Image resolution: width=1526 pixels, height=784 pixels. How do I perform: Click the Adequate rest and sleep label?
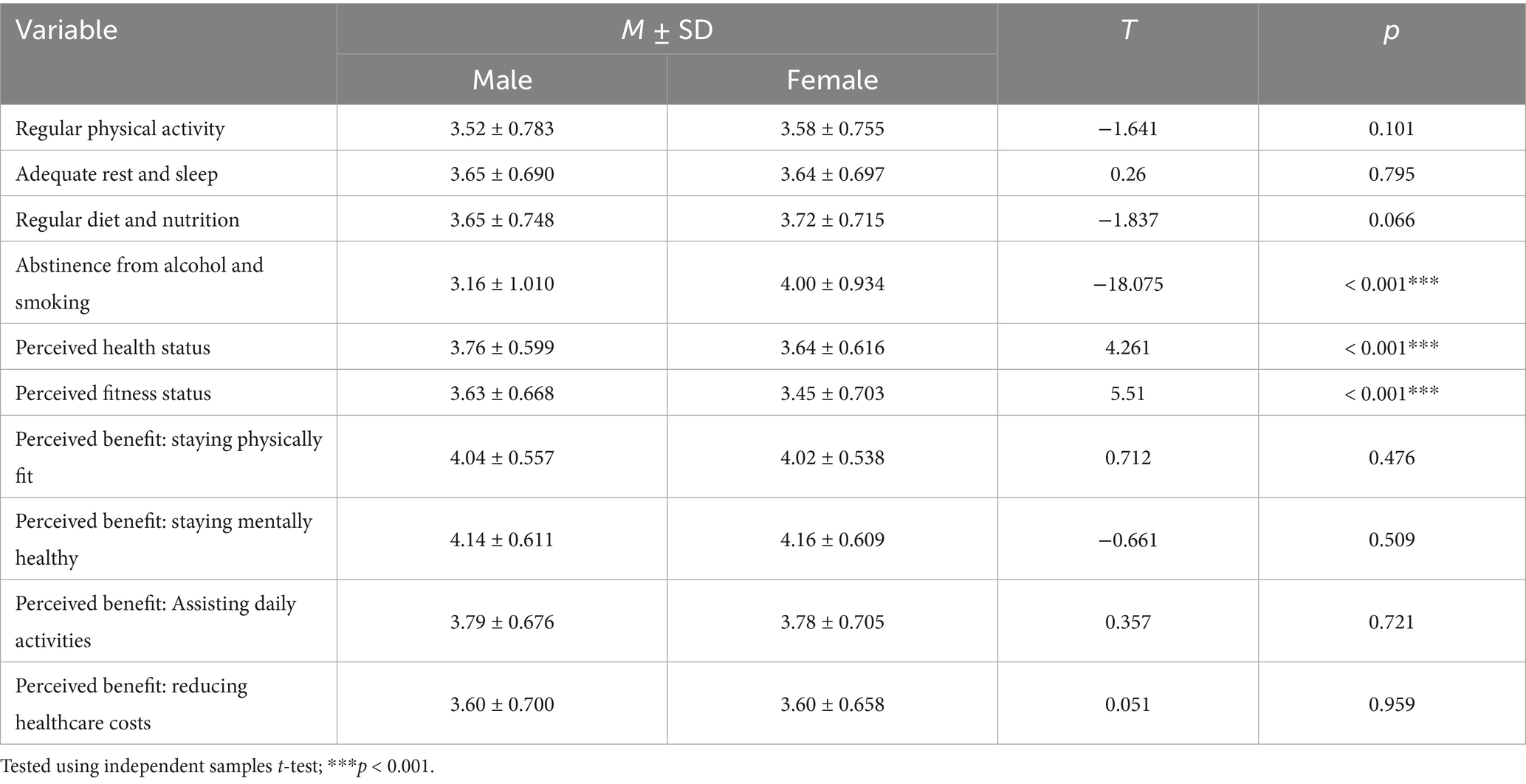click(117, 174)
